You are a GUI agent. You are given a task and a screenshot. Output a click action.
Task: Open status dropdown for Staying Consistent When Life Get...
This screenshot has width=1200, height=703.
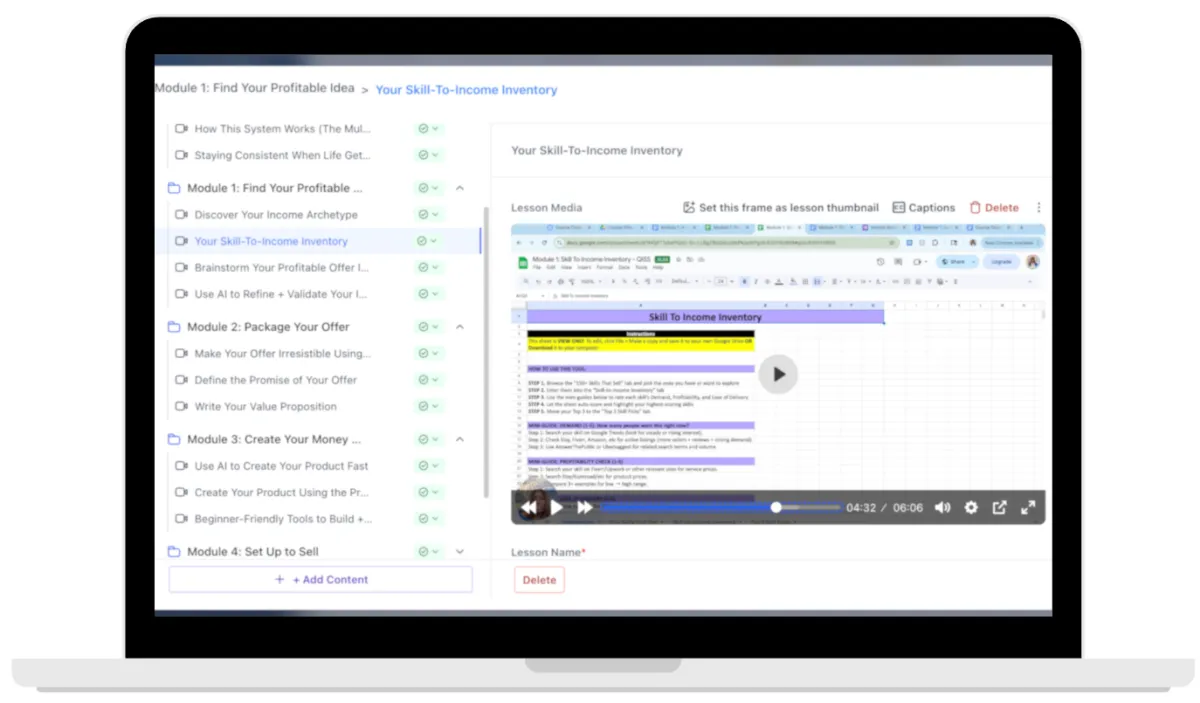[x=429, y=155]
